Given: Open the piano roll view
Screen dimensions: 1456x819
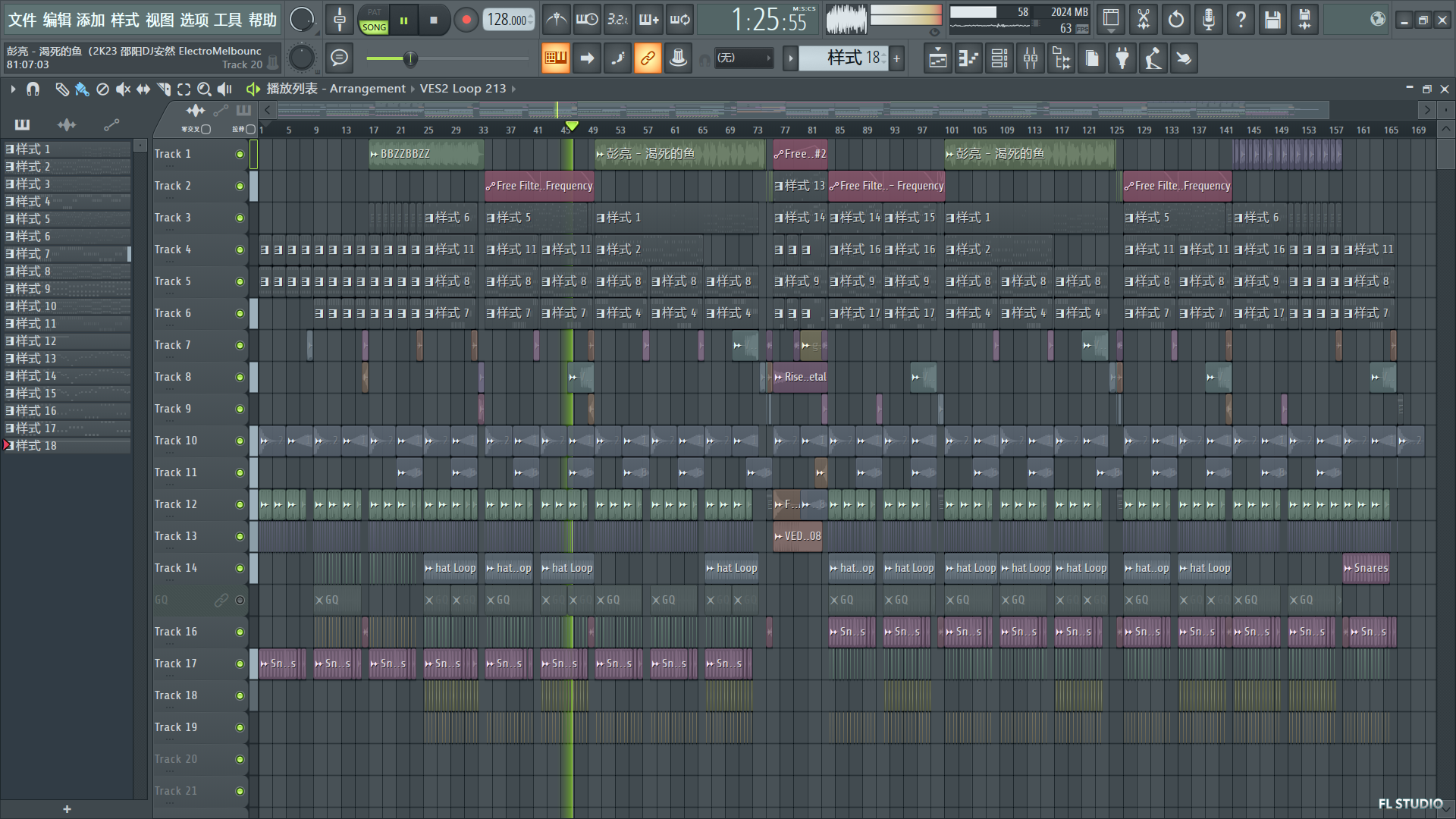Looking at the screenshot, I should 968,58.
